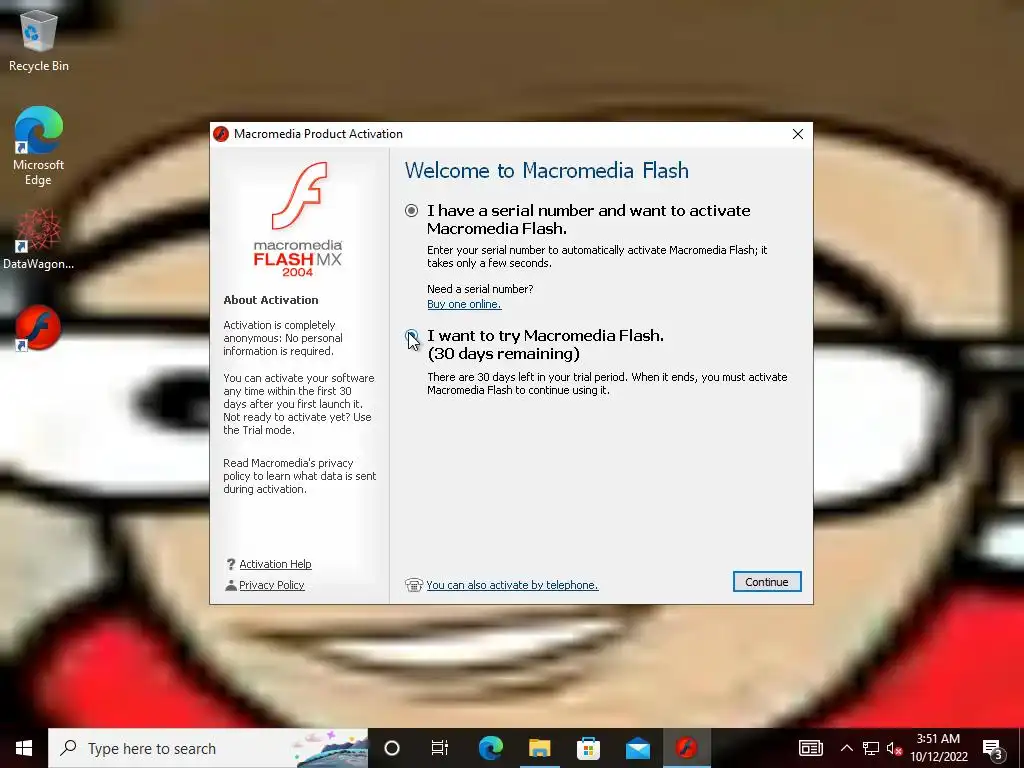The image size is (1024, 768).
Task: Show hidden system tray icons
Action: tap(846, 748)
